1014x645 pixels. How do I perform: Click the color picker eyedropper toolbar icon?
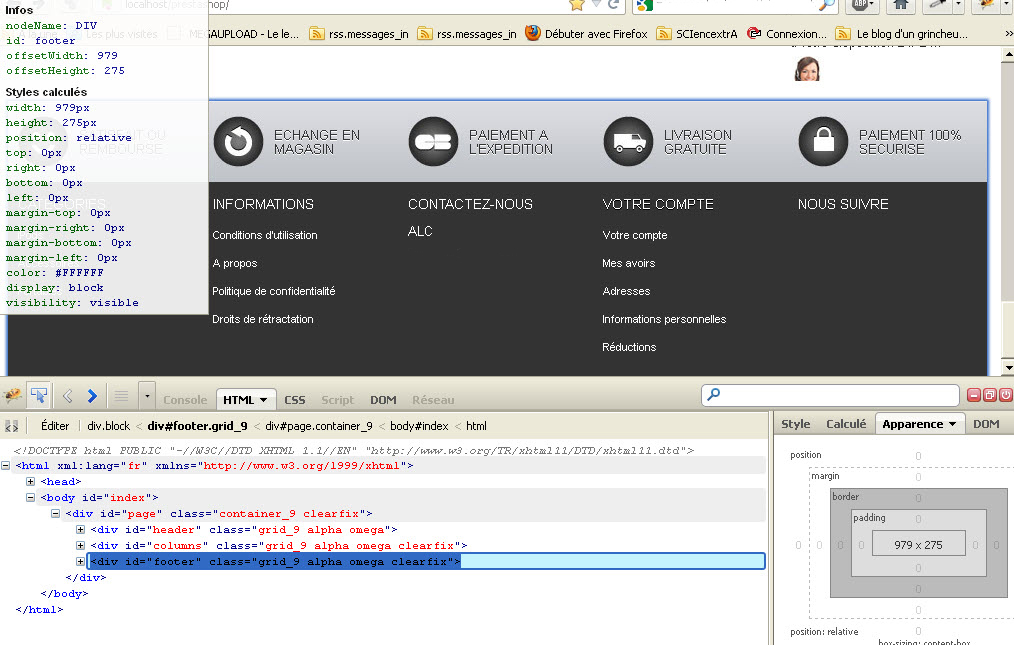937,5
